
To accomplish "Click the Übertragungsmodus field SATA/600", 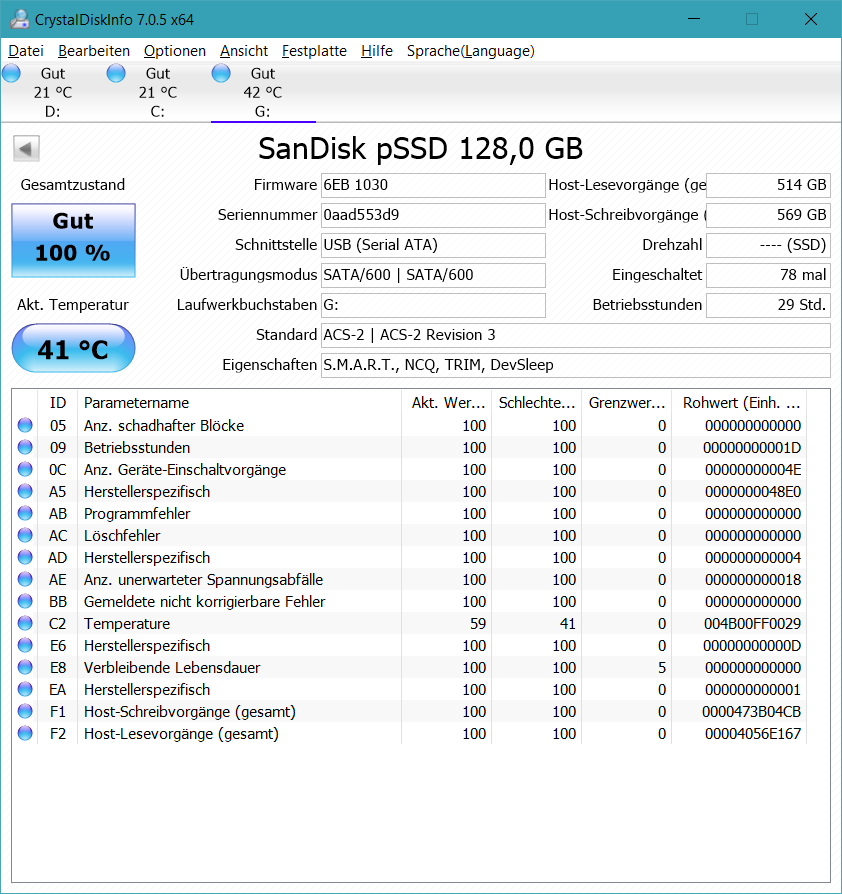I will coord(433,275).
